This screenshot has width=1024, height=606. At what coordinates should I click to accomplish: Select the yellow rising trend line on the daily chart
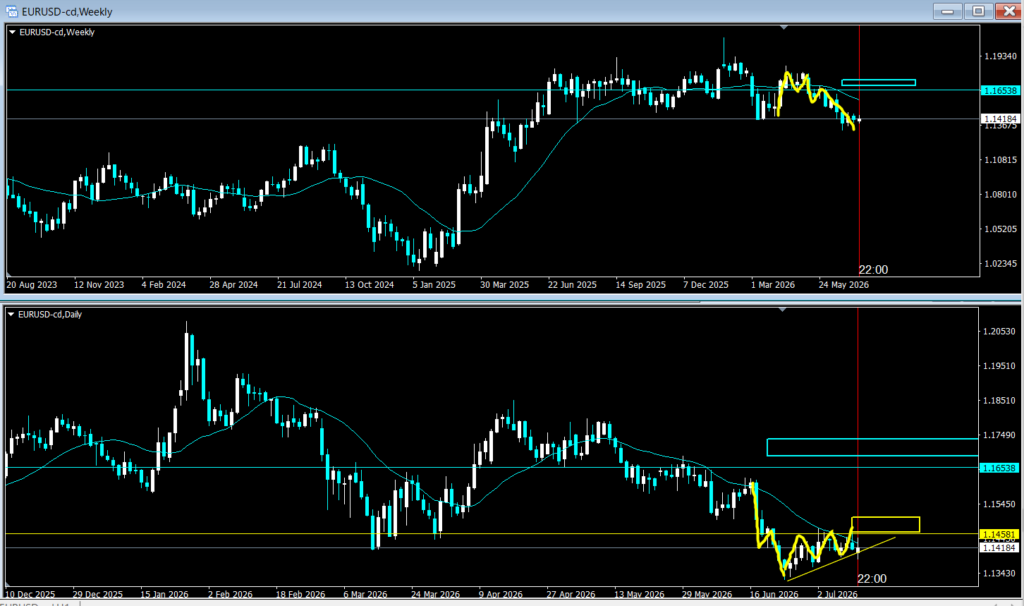(x=841, y=559)
